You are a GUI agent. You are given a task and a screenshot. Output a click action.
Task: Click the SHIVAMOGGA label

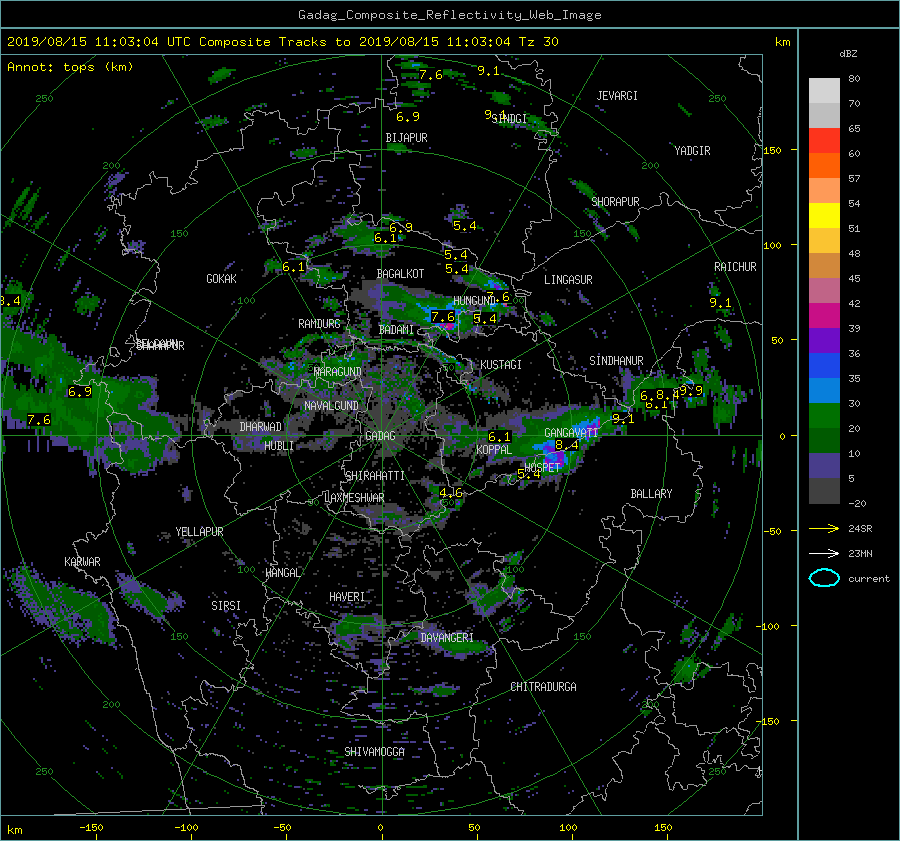[374, 752]
